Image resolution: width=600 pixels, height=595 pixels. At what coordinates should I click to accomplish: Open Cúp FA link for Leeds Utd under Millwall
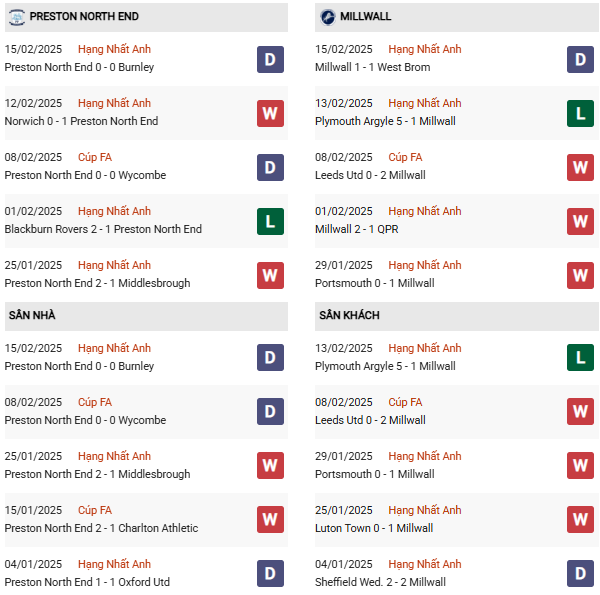[405, 402]
